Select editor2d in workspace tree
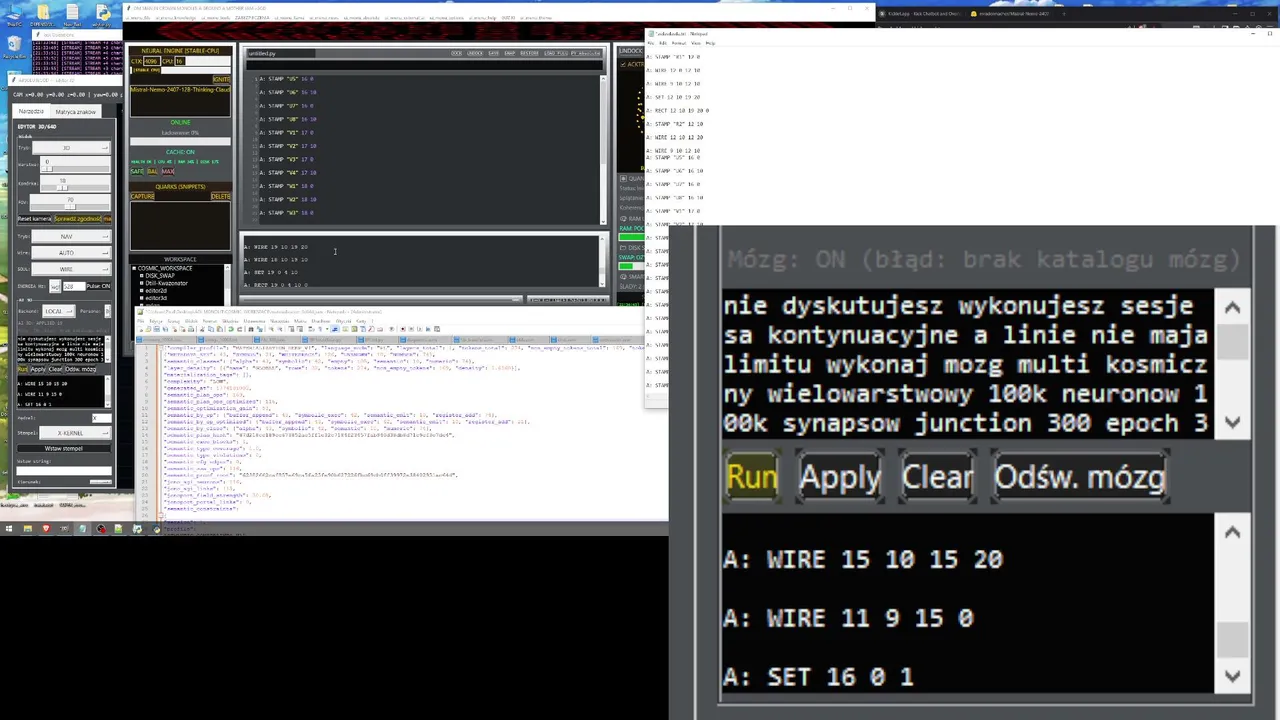Image resolution: width=1280 pixels, height=720 pixels. (x=156, y=291)
